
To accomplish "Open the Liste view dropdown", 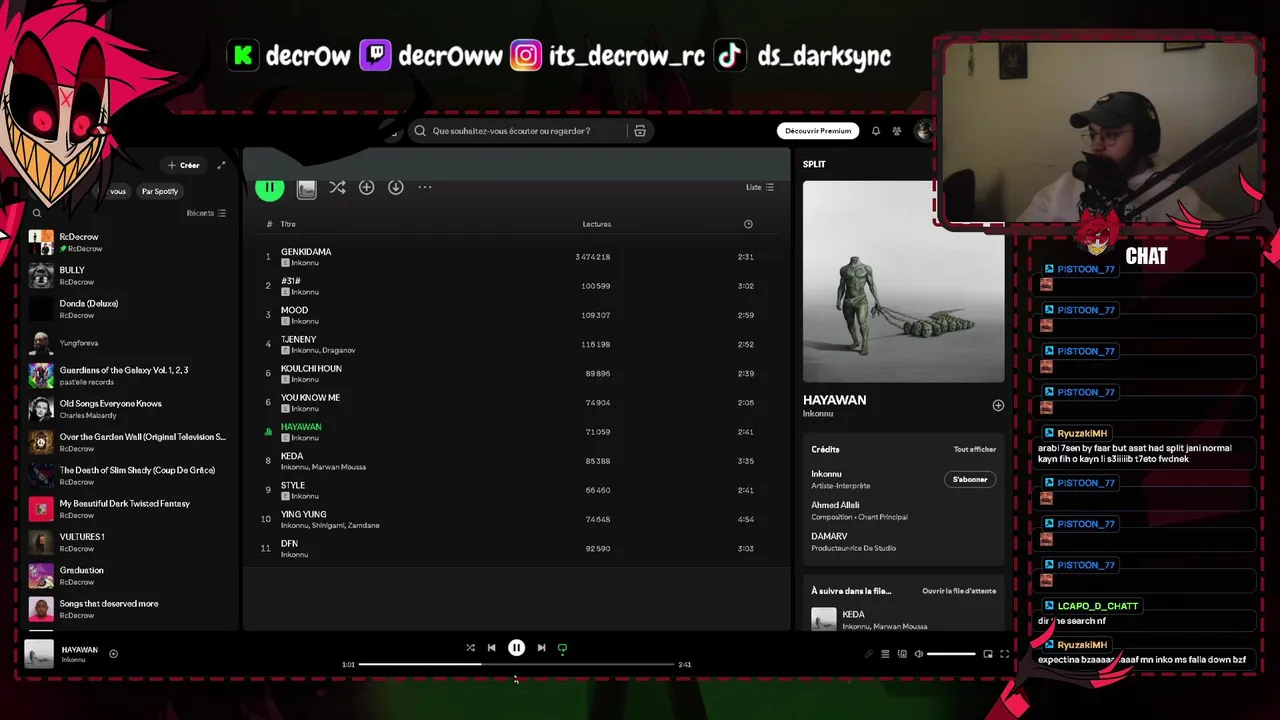I will [x=760, y=187].
